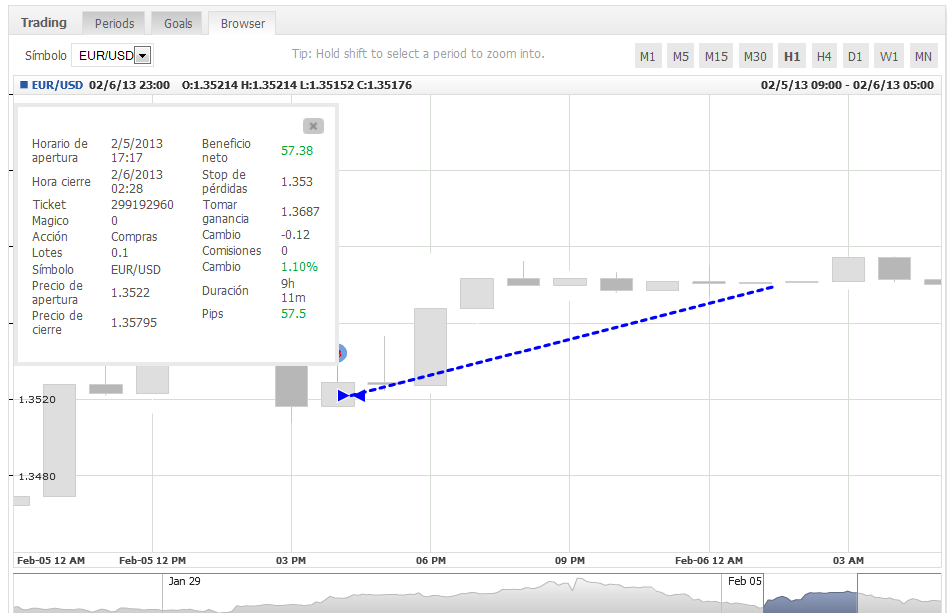Click the tall candle at Feb-05 12 AM

tap(59, 440)
